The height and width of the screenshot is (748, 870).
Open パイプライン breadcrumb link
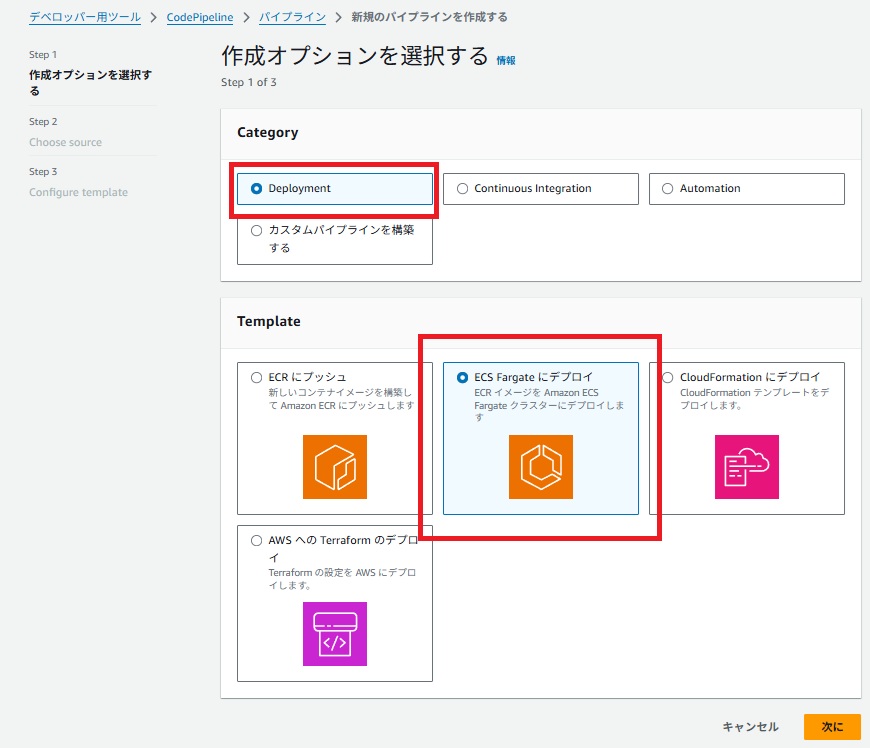click(292, 17)
